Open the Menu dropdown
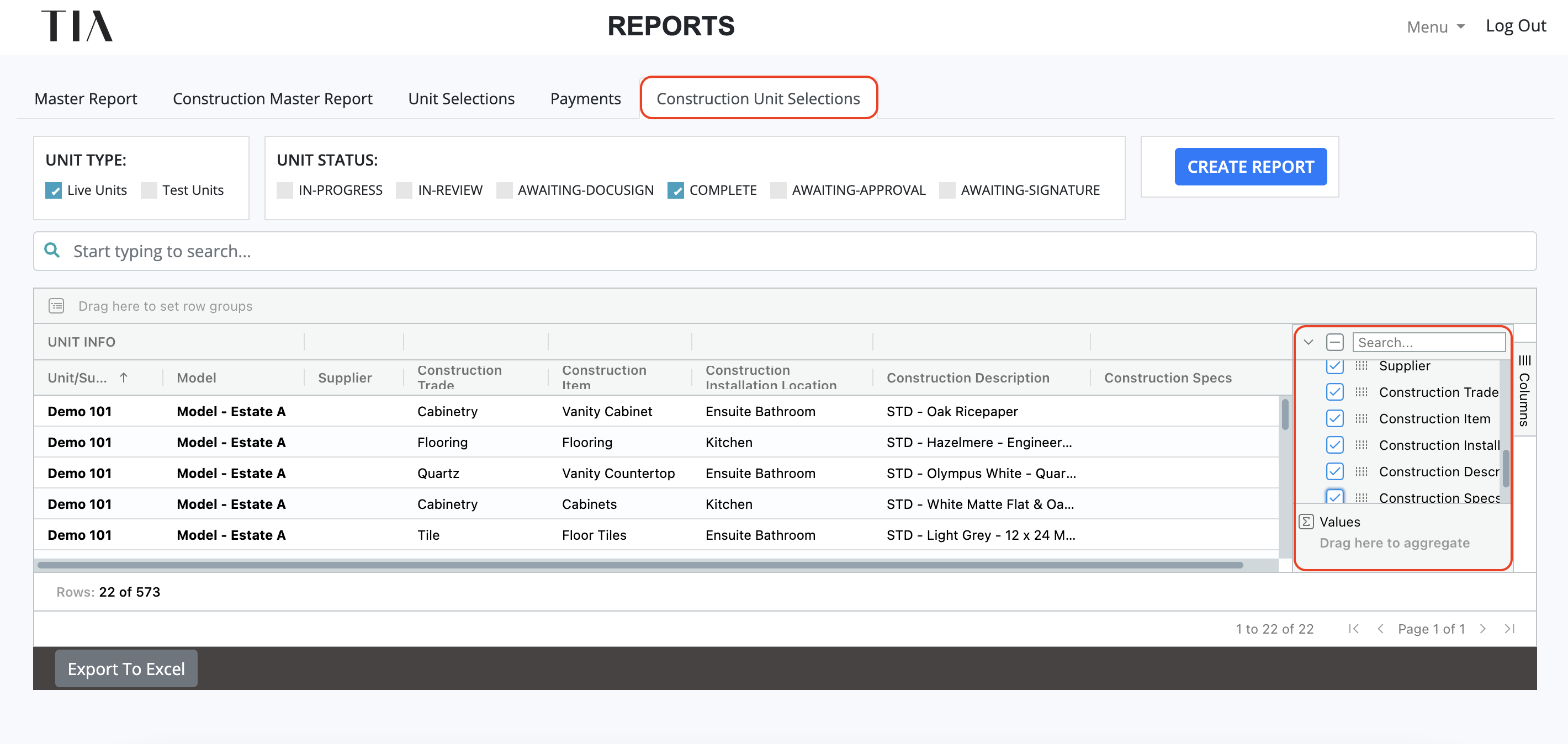The height and width of the screenshot is (744, 1568). pos(1435,26)
